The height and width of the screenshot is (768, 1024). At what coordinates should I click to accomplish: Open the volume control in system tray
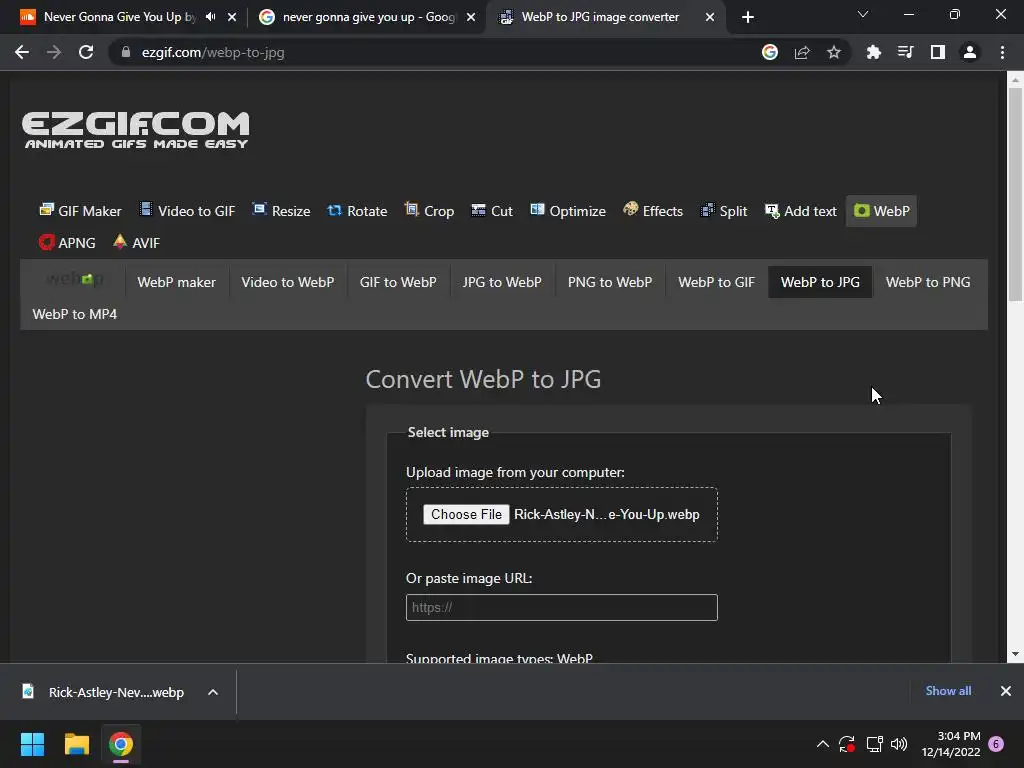coord(899,744)
